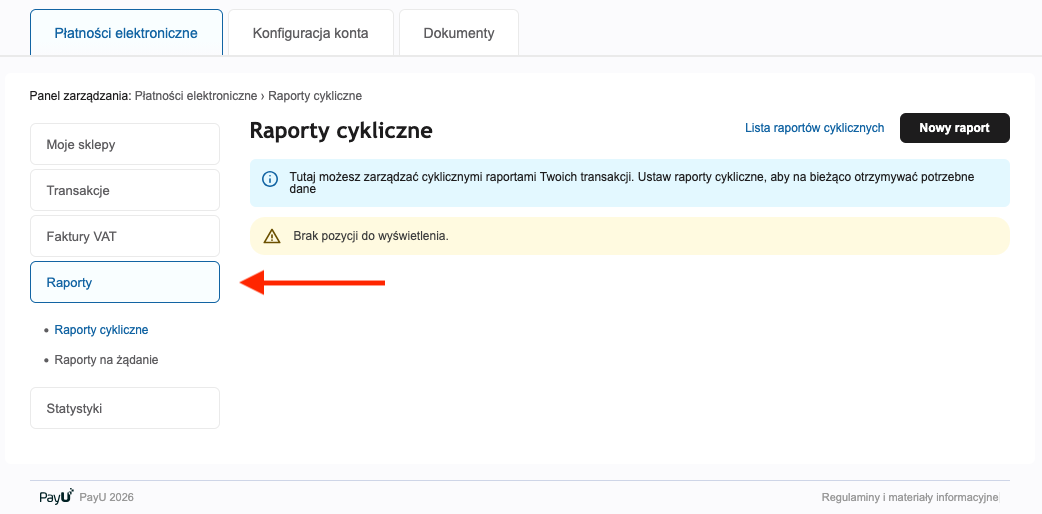Go to the Dokumenty tab
Viewport: 1042px width, 514px height.
tap(458, 33)
